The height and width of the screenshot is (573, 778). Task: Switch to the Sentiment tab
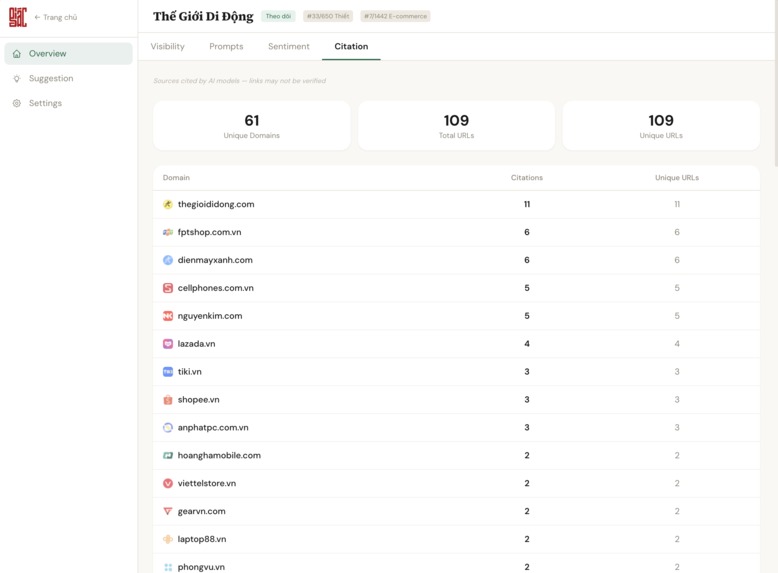tap(289, 46)
